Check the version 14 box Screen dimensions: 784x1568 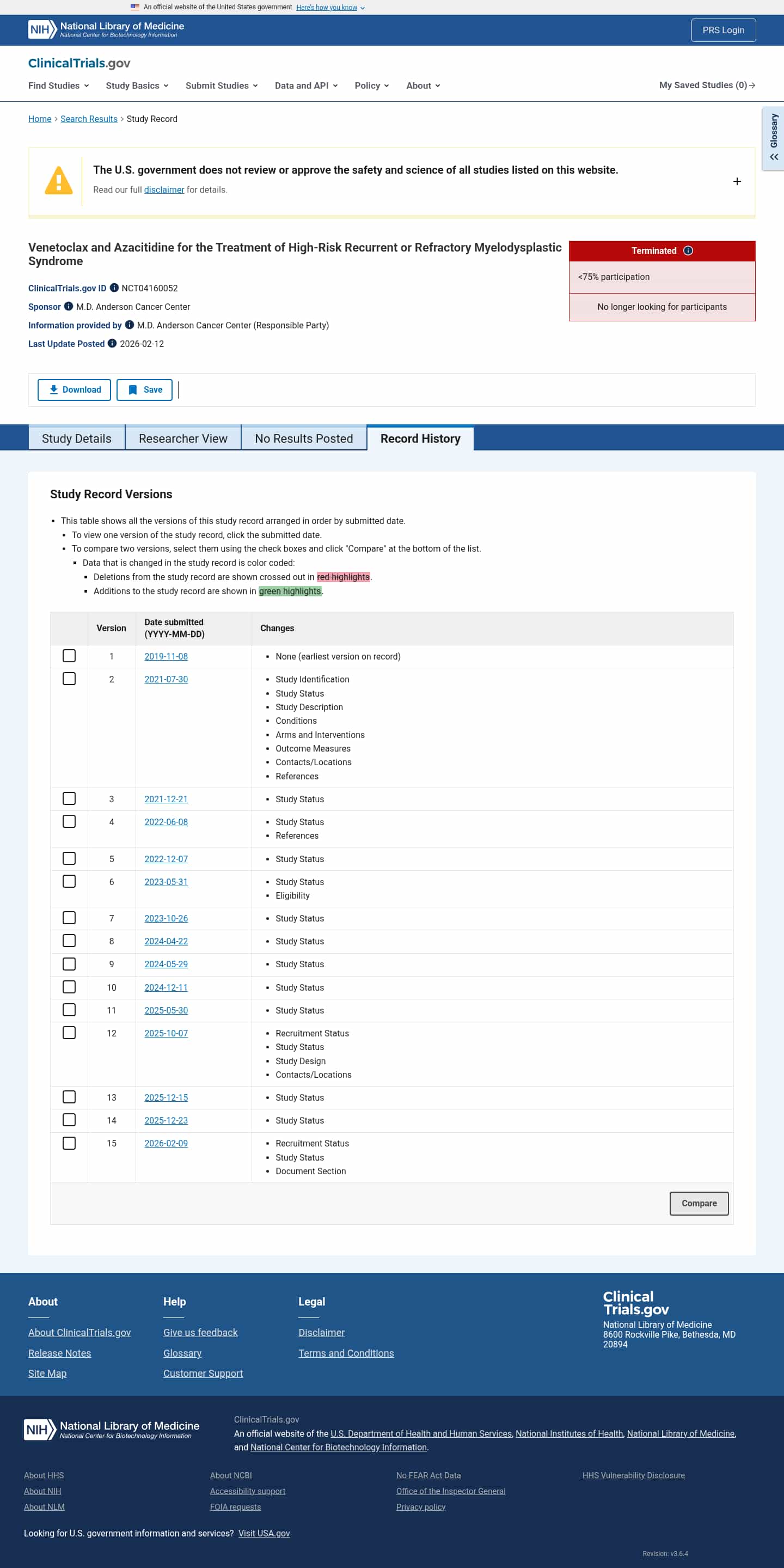(69, 1120)
